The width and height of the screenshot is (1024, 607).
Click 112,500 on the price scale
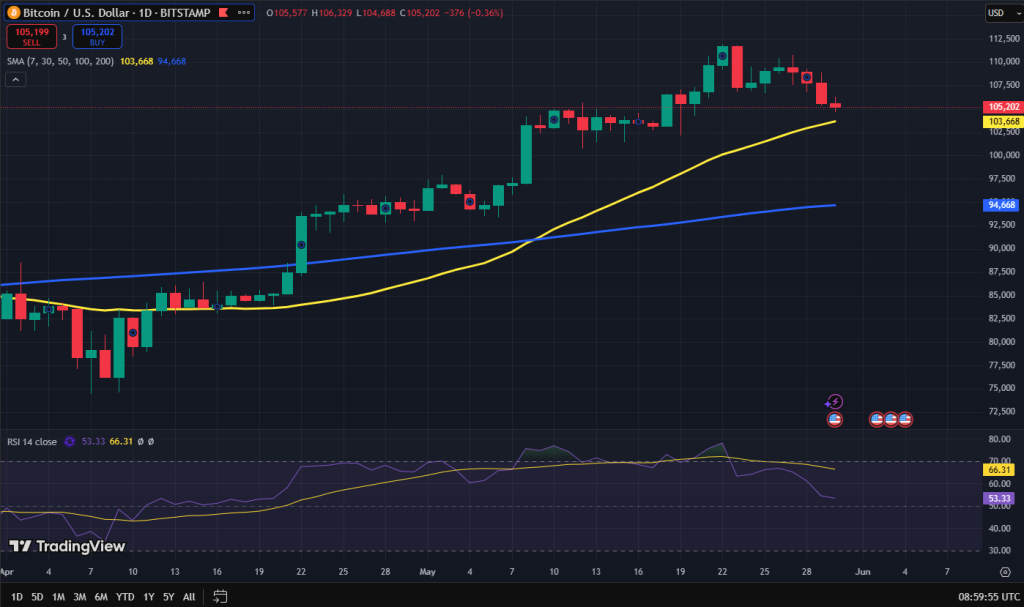pyautogui.click(x=1004, y=39)
